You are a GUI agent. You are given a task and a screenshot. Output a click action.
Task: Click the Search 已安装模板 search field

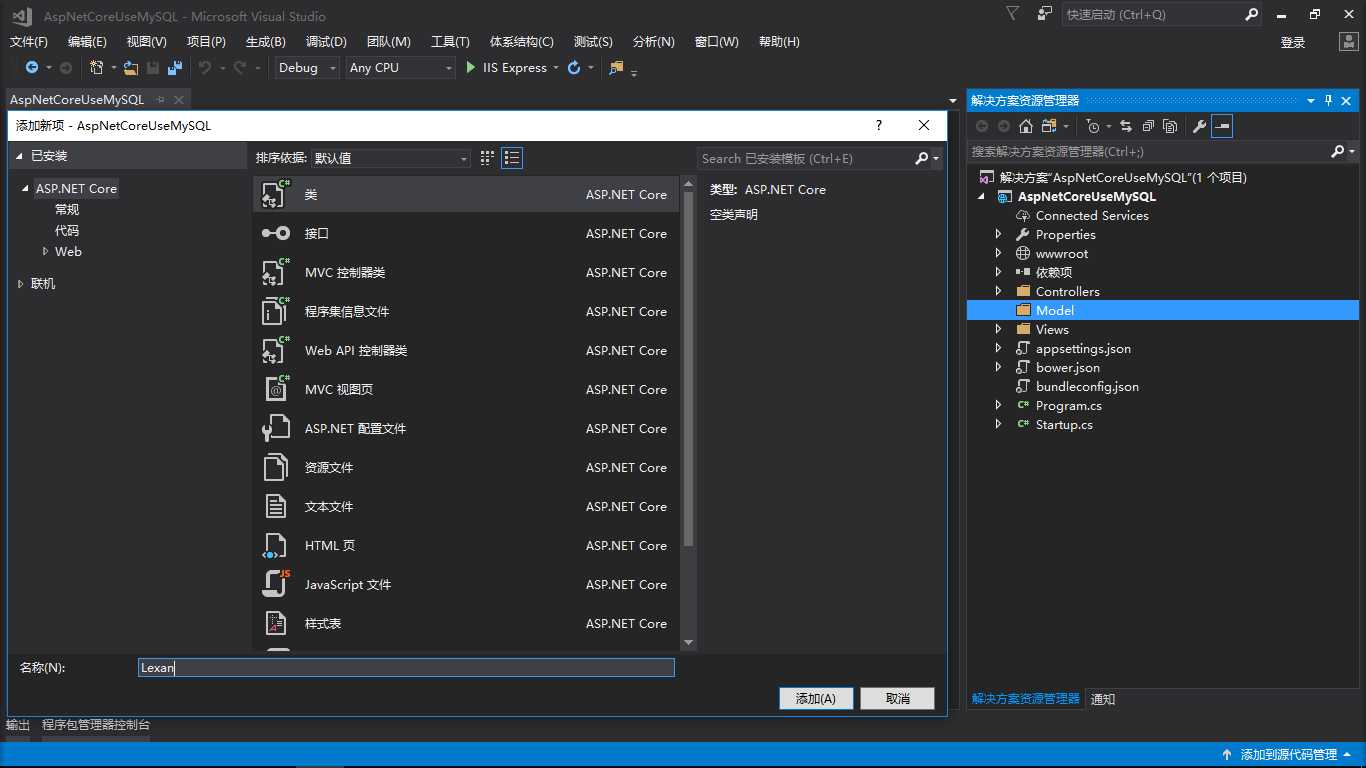point(806,158)
